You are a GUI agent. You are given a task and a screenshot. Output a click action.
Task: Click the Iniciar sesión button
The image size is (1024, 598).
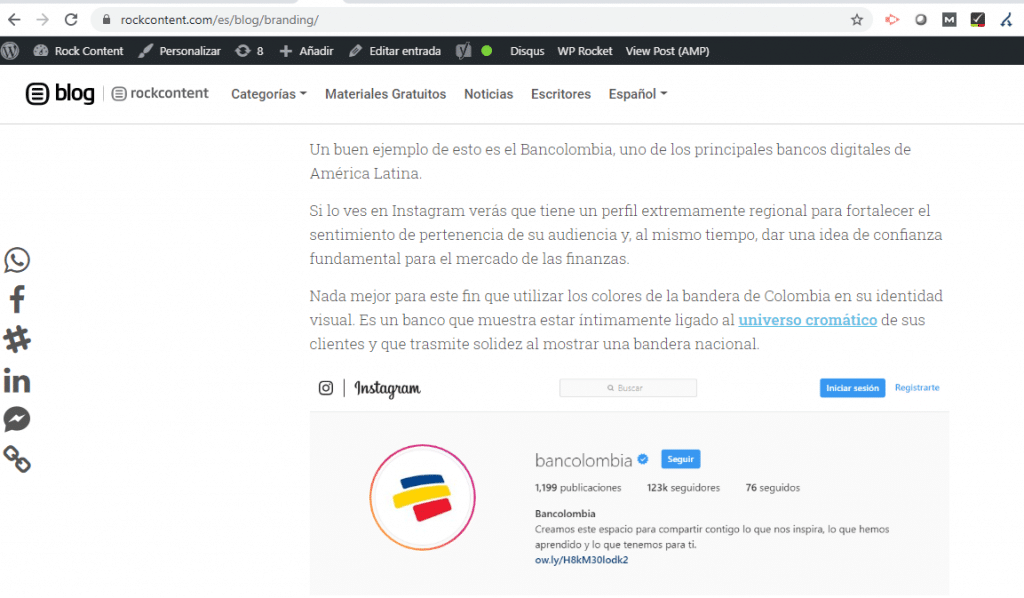tap(852, 388)
